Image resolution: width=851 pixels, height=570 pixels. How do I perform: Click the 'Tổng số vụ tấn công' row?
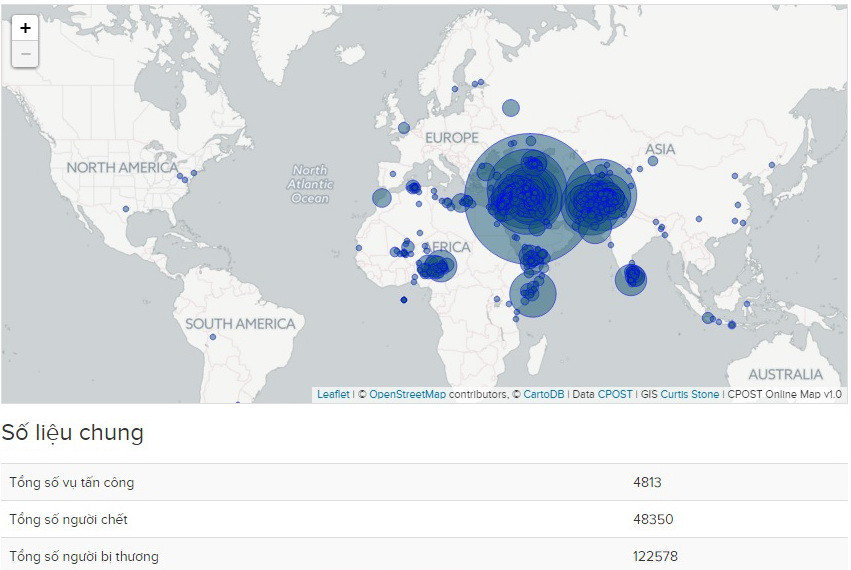pos(424,482)
